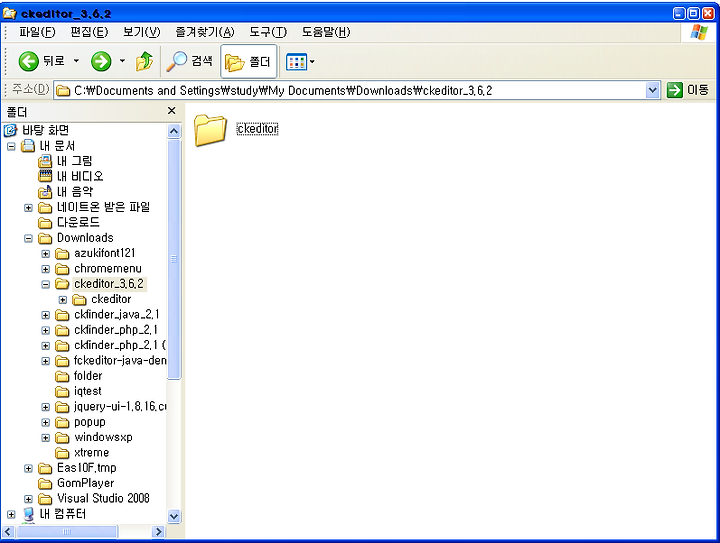The height and width of the screenshot is (543, 720).
Task: Expand My Computer (내 컴퓨터) node
Action: 11,515
